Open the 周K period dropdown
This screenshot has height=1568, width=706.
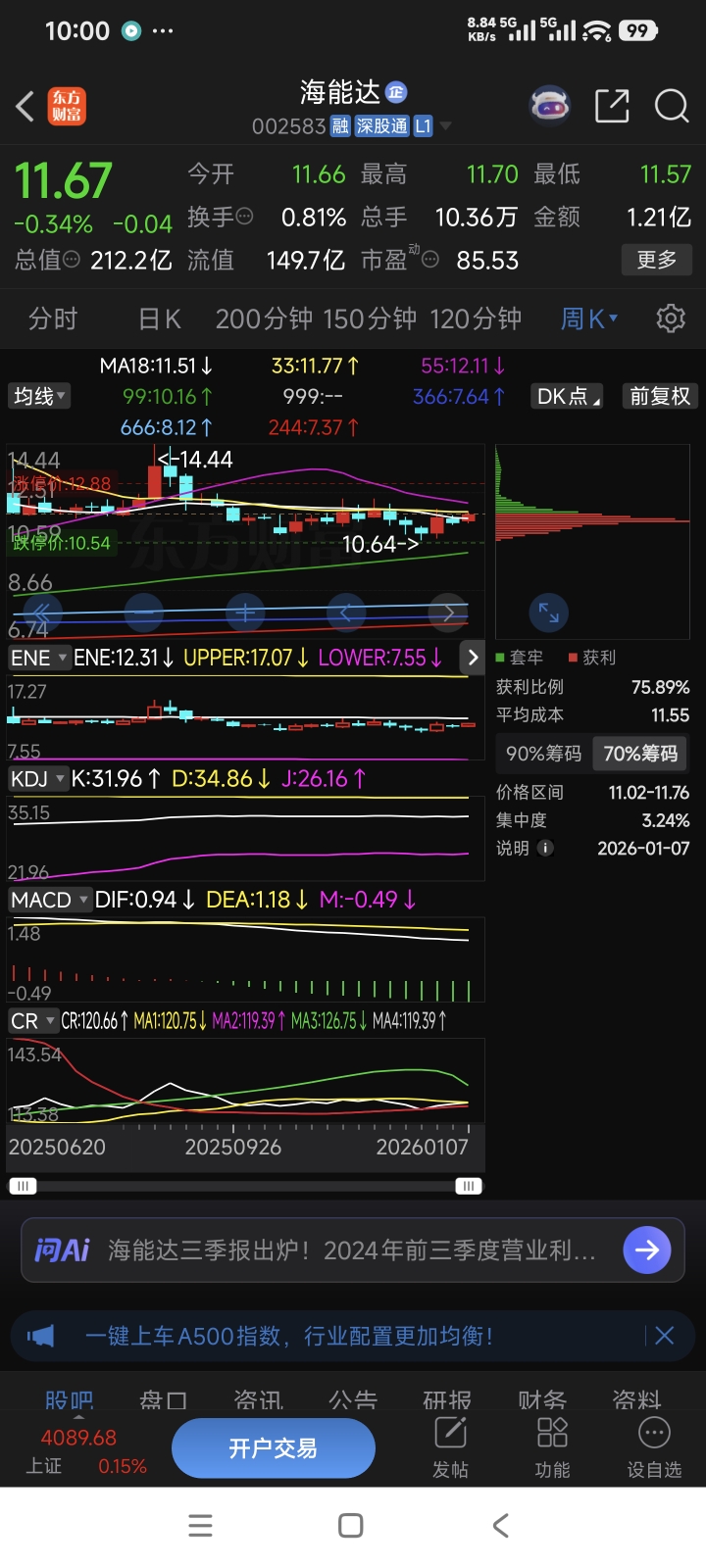(x=589, y=318)
